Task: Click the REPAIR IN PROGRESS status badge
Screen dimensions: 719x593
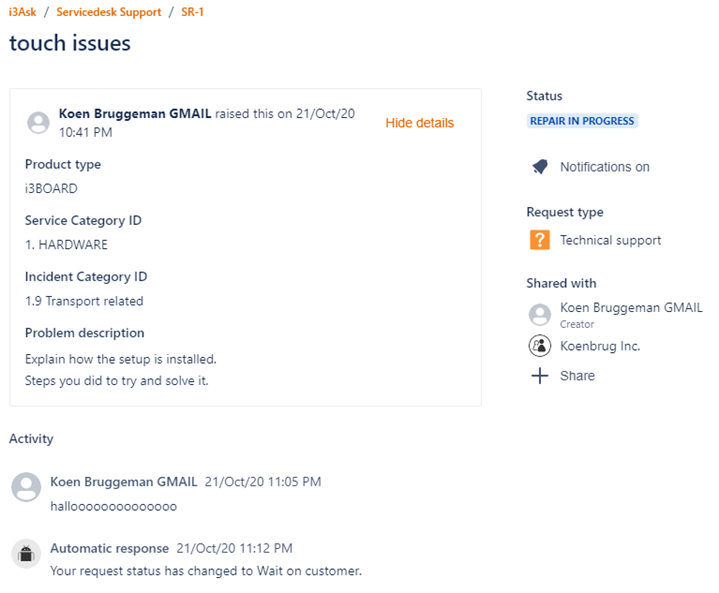Action: pyautogui.click(x=582, y=121)
